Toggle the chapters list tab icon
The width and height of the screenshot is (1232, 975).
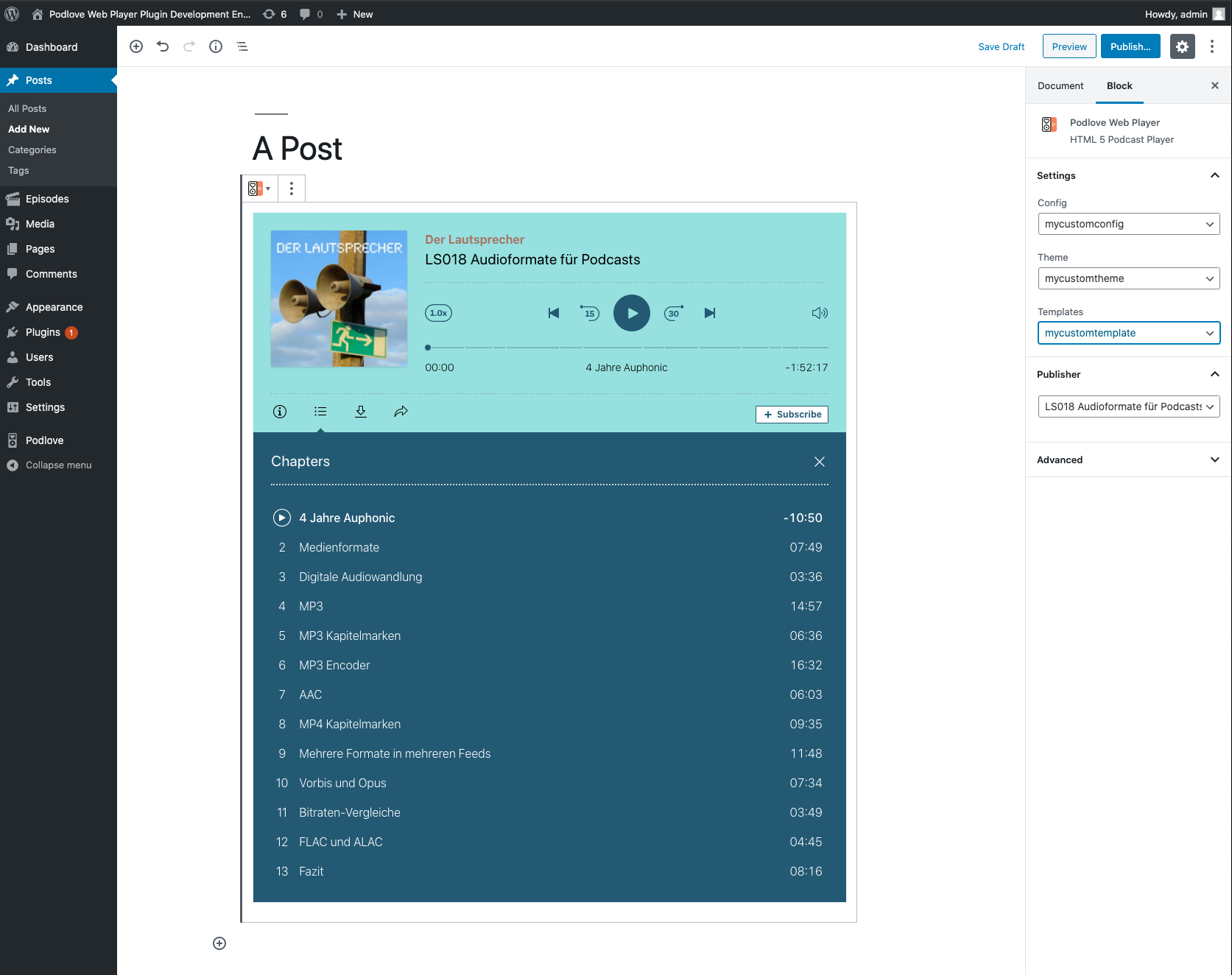320,412
